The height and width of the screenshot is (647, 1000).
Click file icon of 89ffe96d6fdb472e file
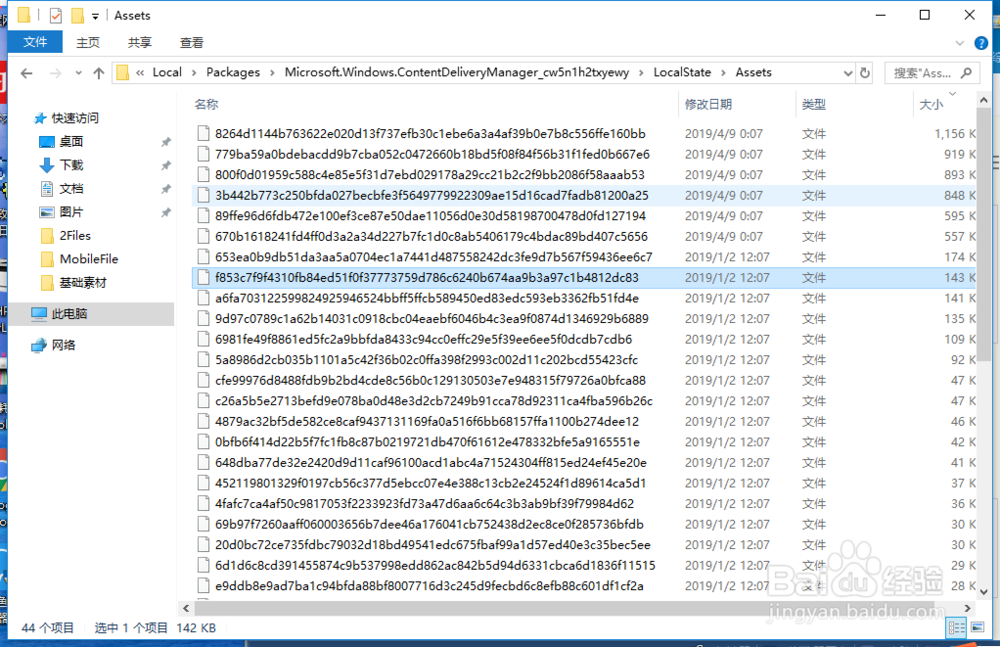coord(203,216)
